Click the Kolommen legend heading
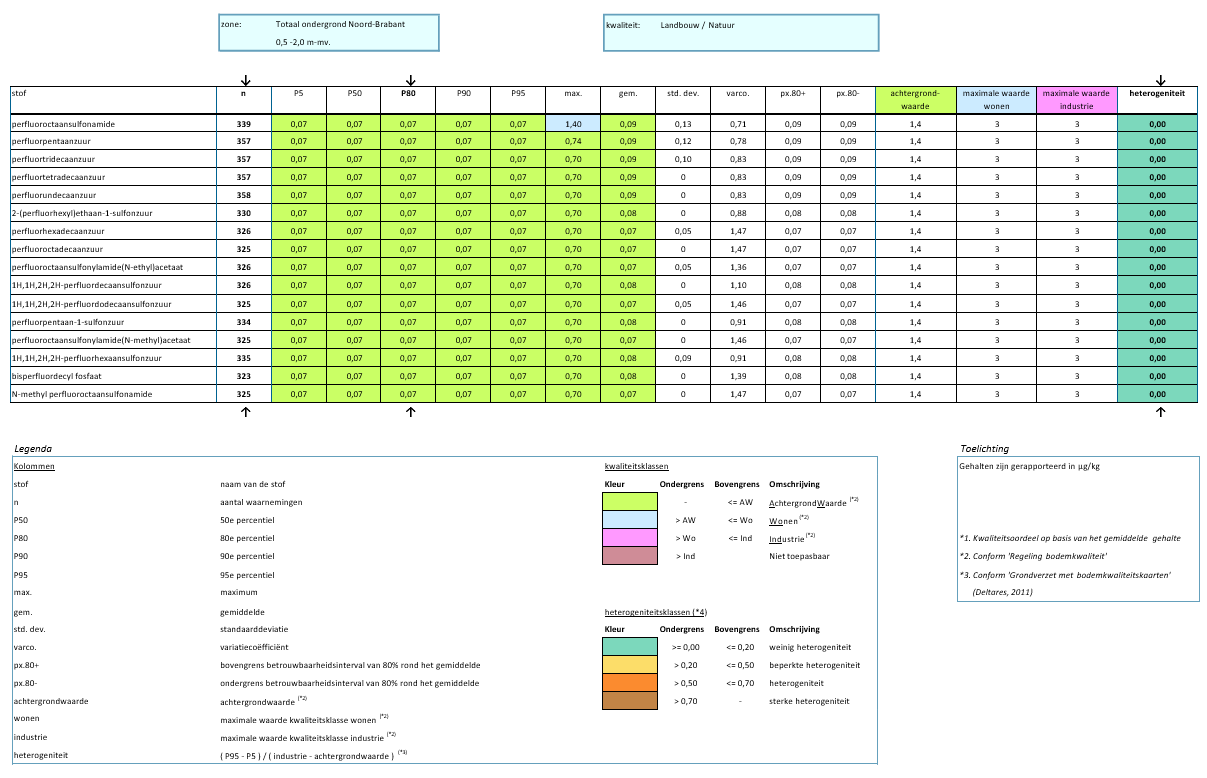 (34, 466)
